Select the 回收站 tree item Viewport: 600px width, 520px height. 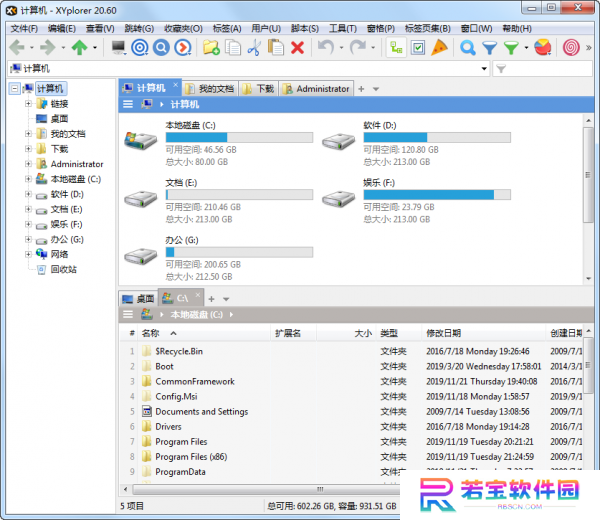(64, 269)
